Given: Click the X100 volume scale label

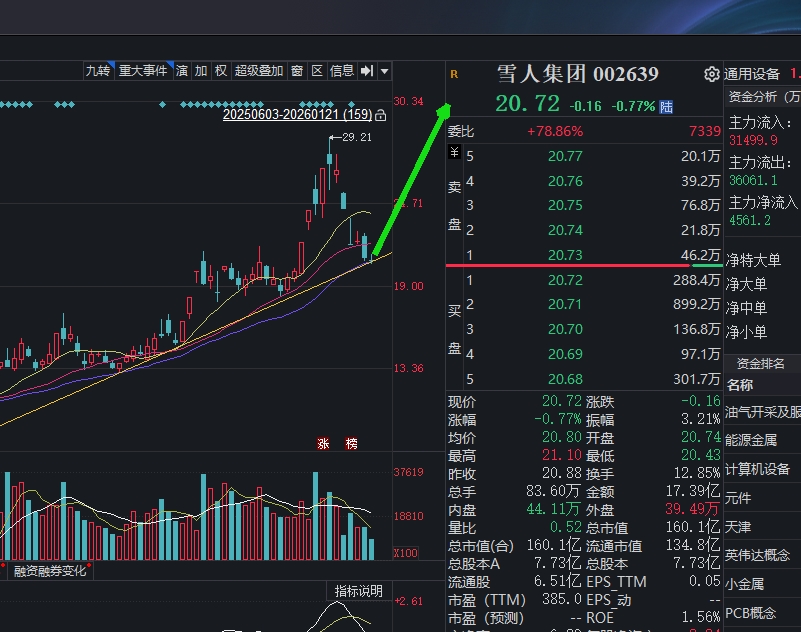Looking at the screenshot, I should 406,553.
